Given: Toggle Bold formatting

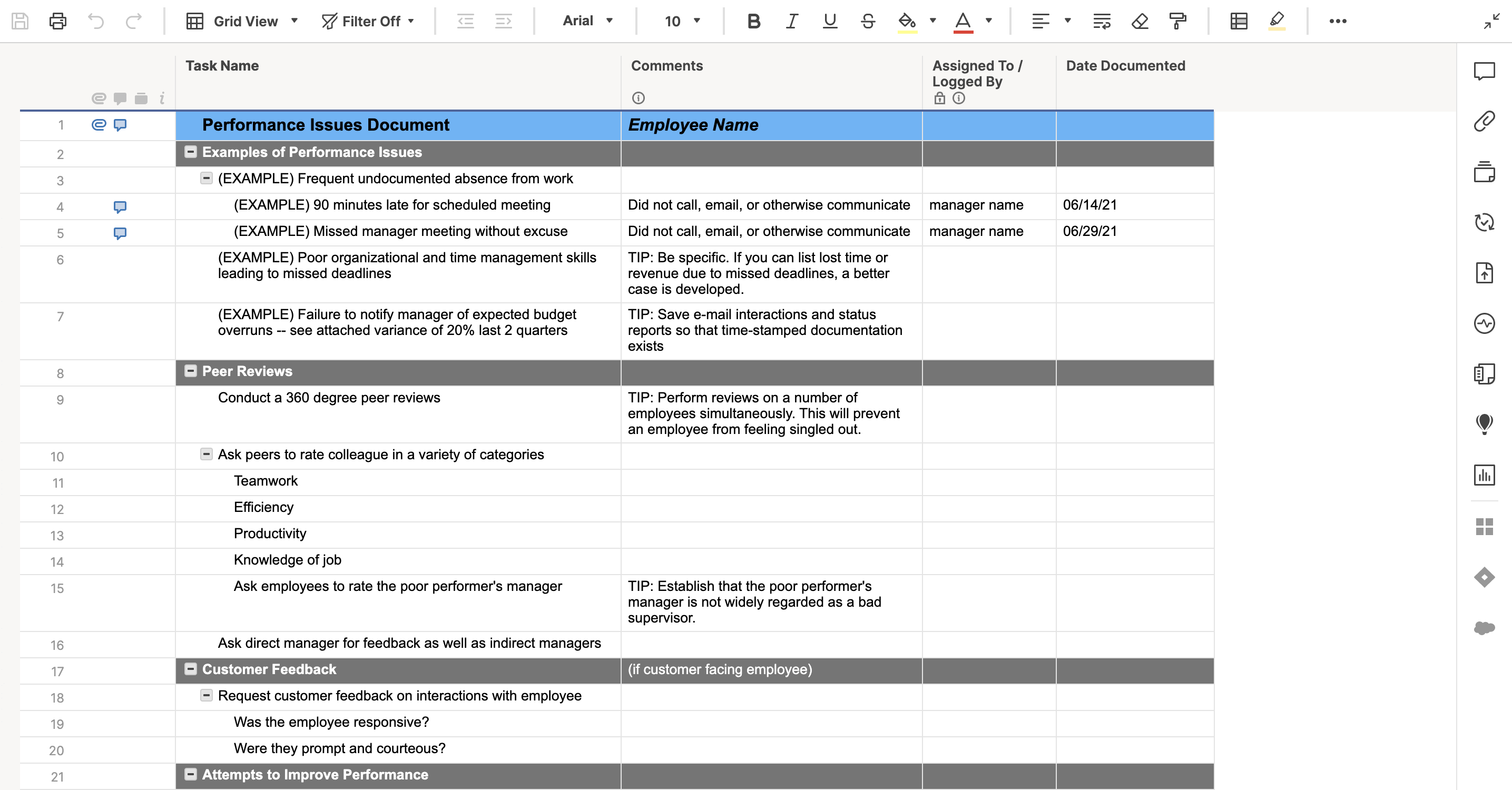Looking at the screenshot, I should point(754,21).
